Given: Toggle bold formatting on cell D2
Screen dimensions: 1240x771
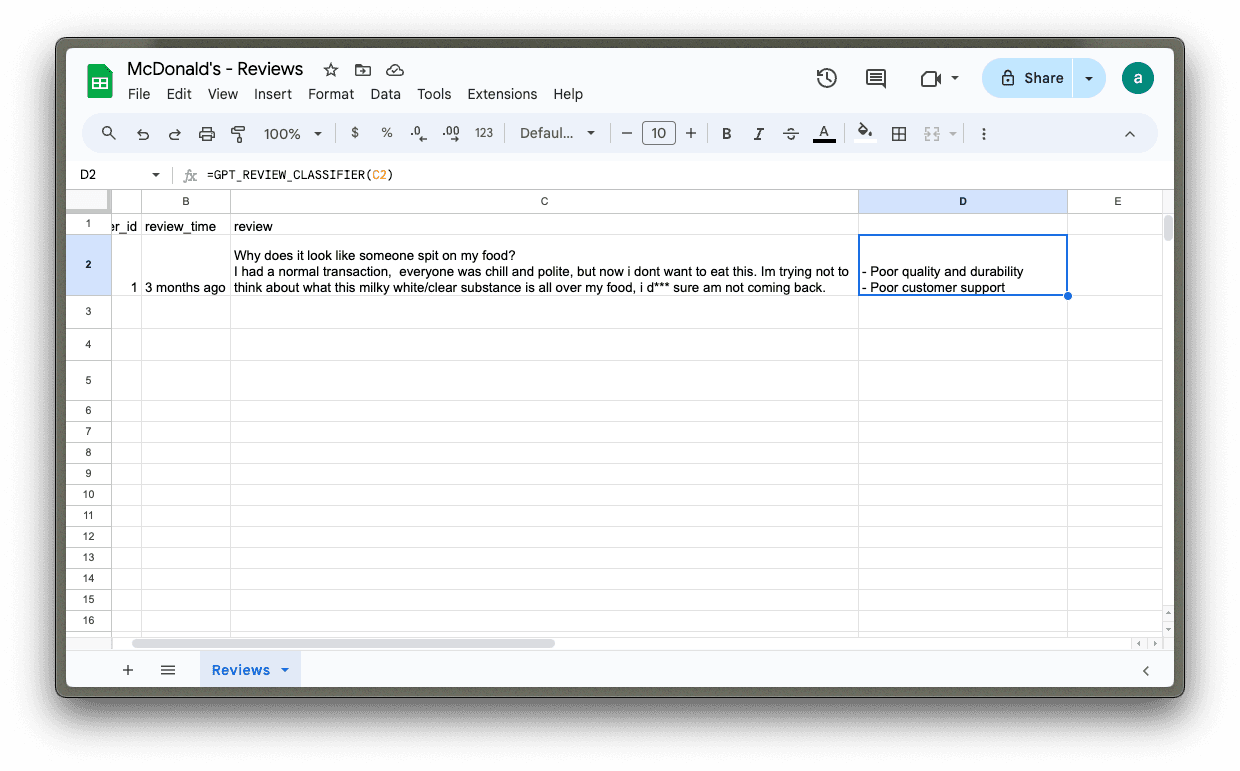Looking at the screenshot, I should tap(726, 132).
